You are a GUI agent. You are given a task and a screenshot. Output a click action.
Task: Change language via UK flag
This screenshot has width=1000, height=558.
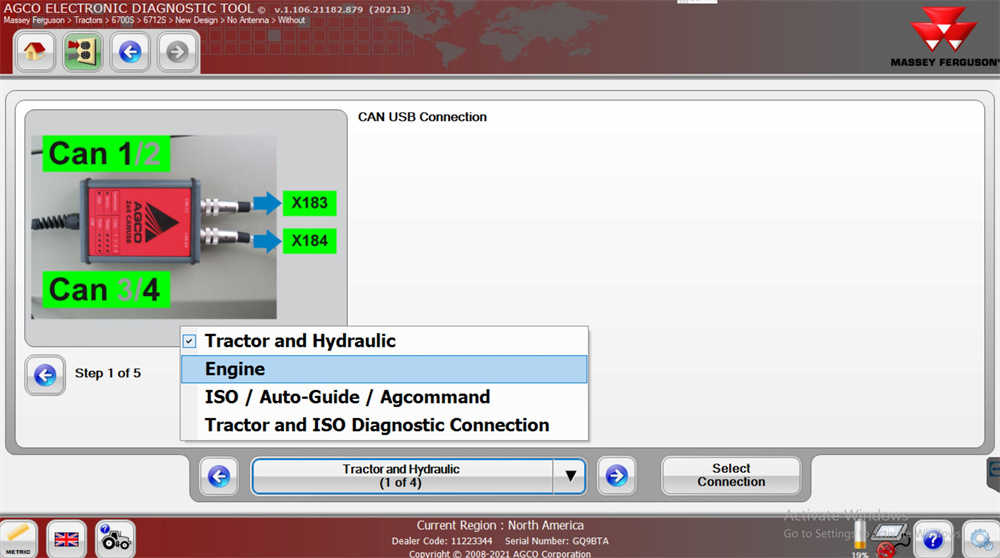click(66, 540)
